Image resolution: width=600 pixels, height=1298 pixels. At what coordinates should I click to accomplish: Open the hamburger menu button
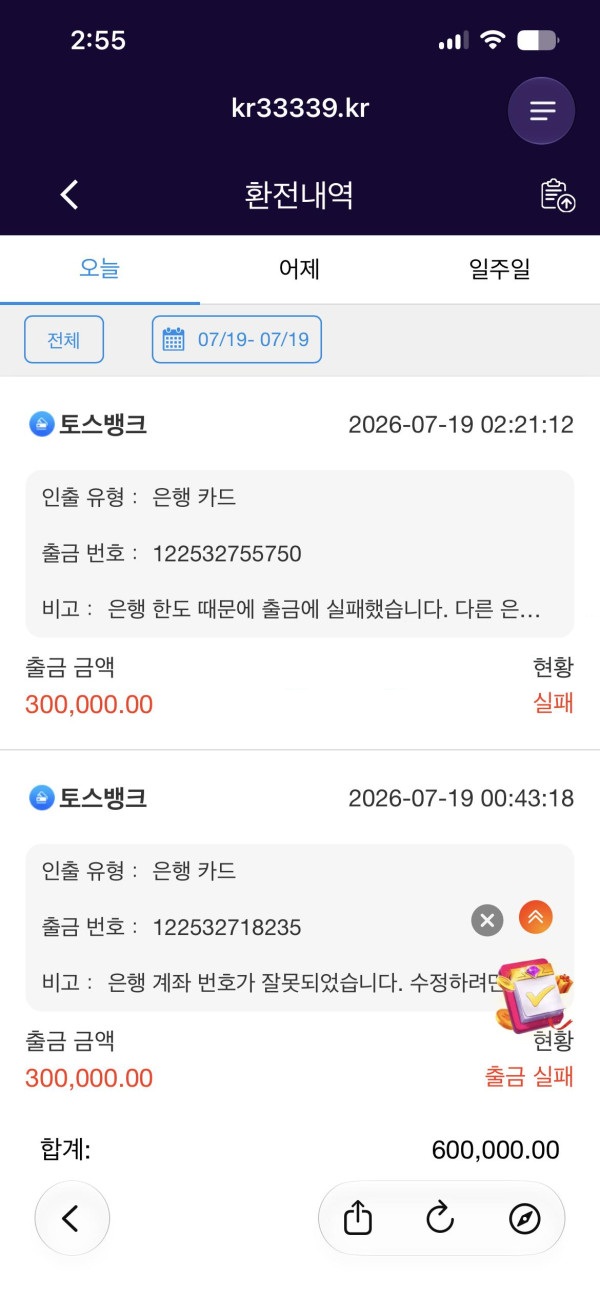[541, 111]
